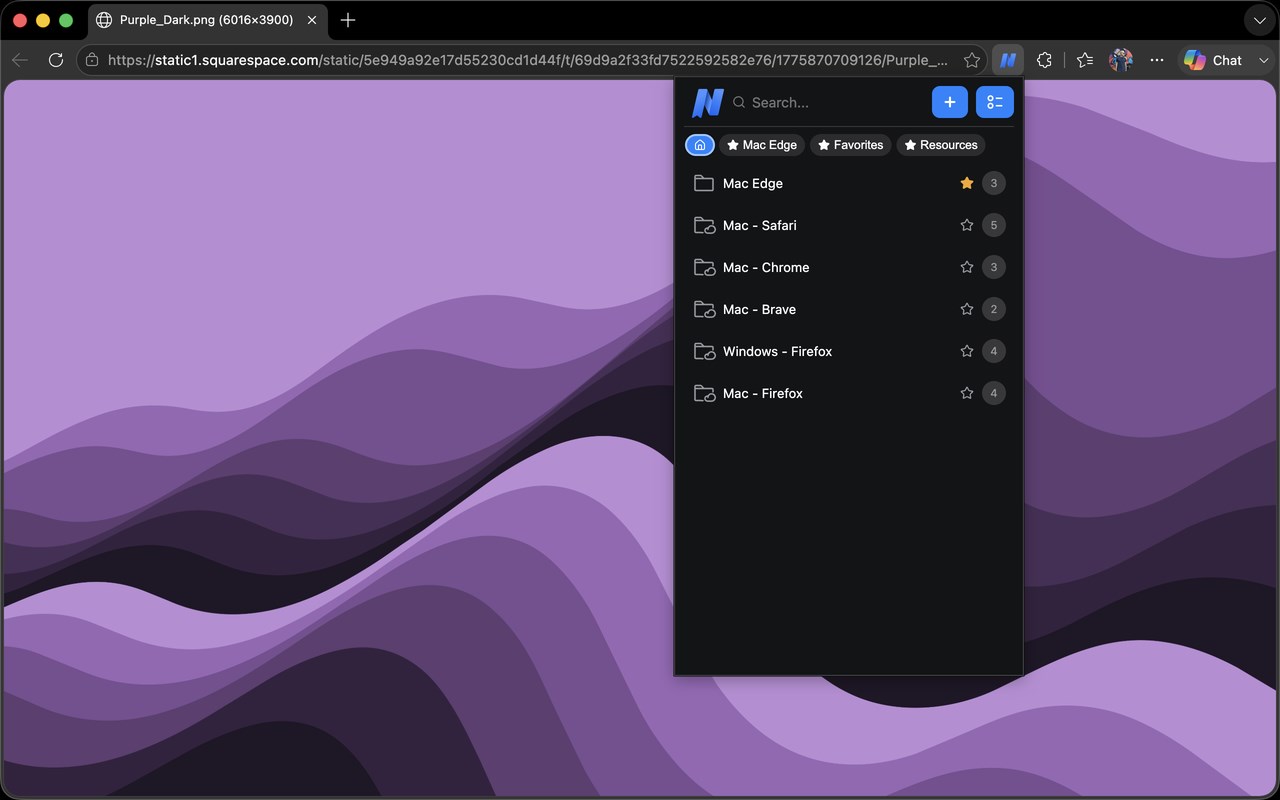Open the Mac - Brave folder

[x=848, y=309]
